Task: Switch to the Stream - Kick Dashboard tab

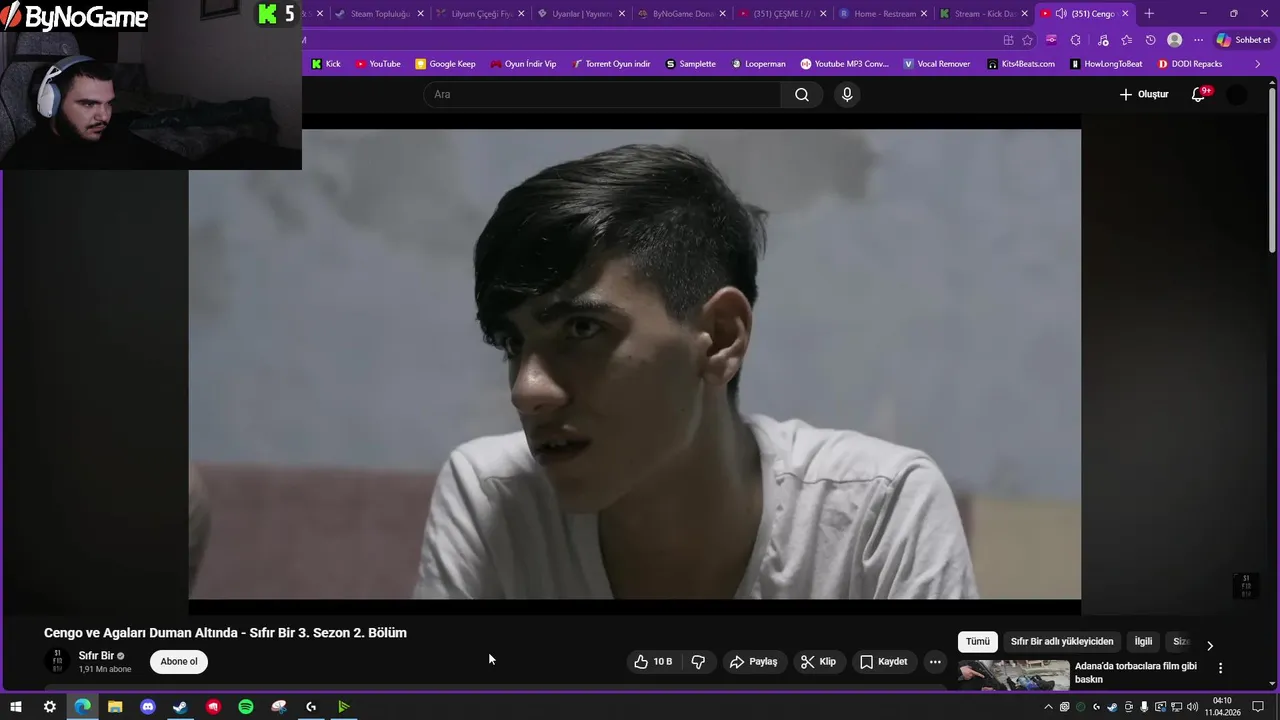Action: point(984,14)
